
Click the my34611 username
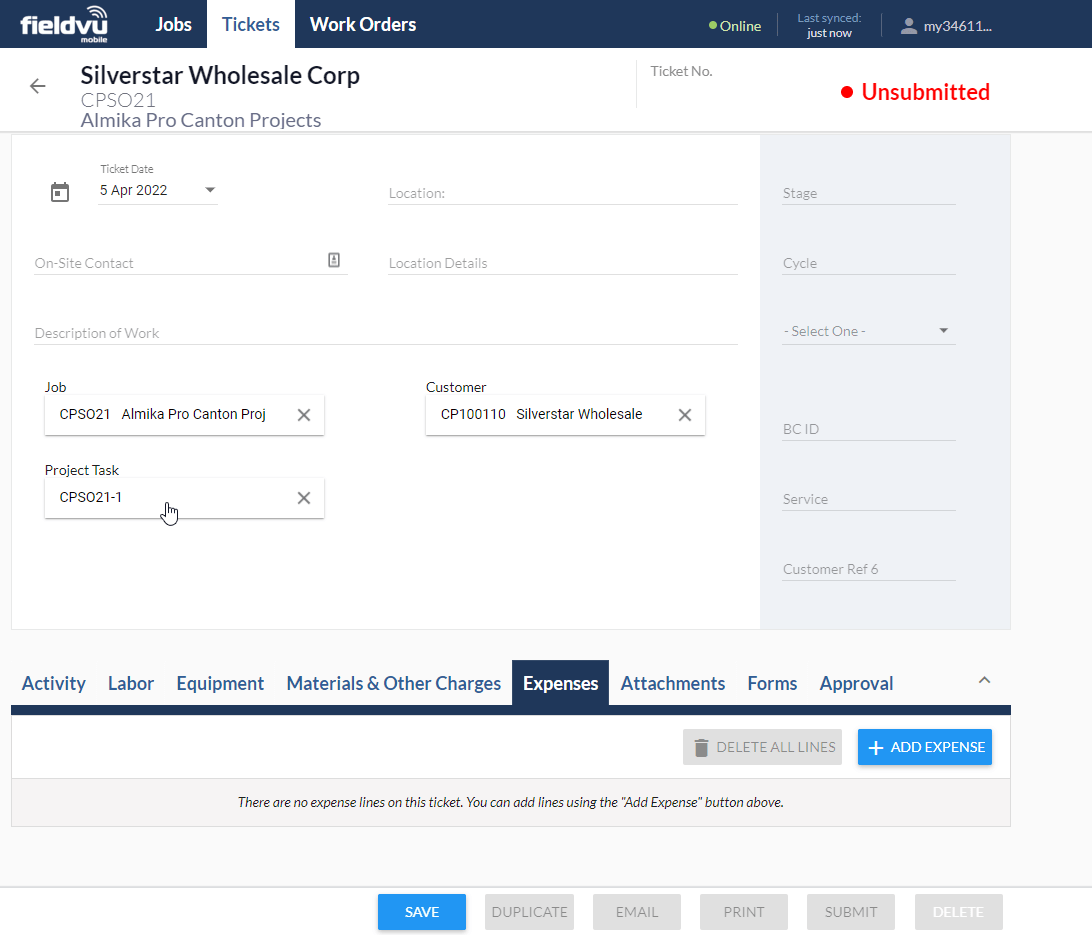(958, 26)
